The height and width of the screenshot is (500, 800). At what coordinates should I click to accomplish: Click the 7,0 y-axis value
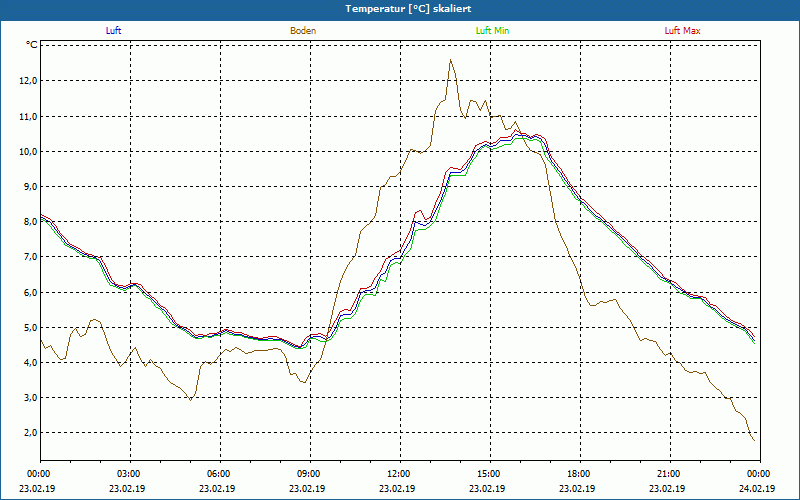30,257
